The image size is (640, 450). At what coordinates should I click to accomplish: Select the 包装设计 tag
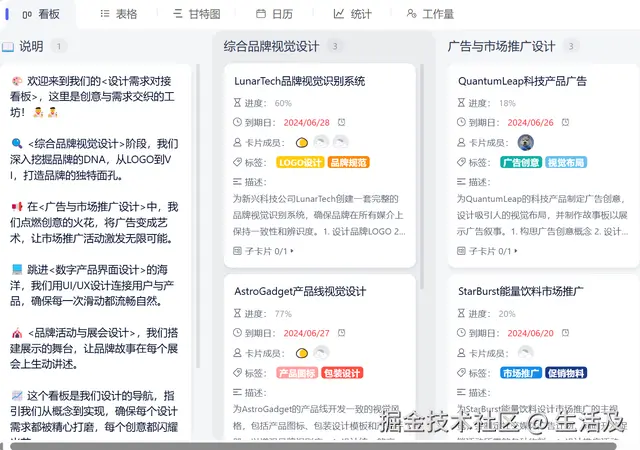[342, 373]
